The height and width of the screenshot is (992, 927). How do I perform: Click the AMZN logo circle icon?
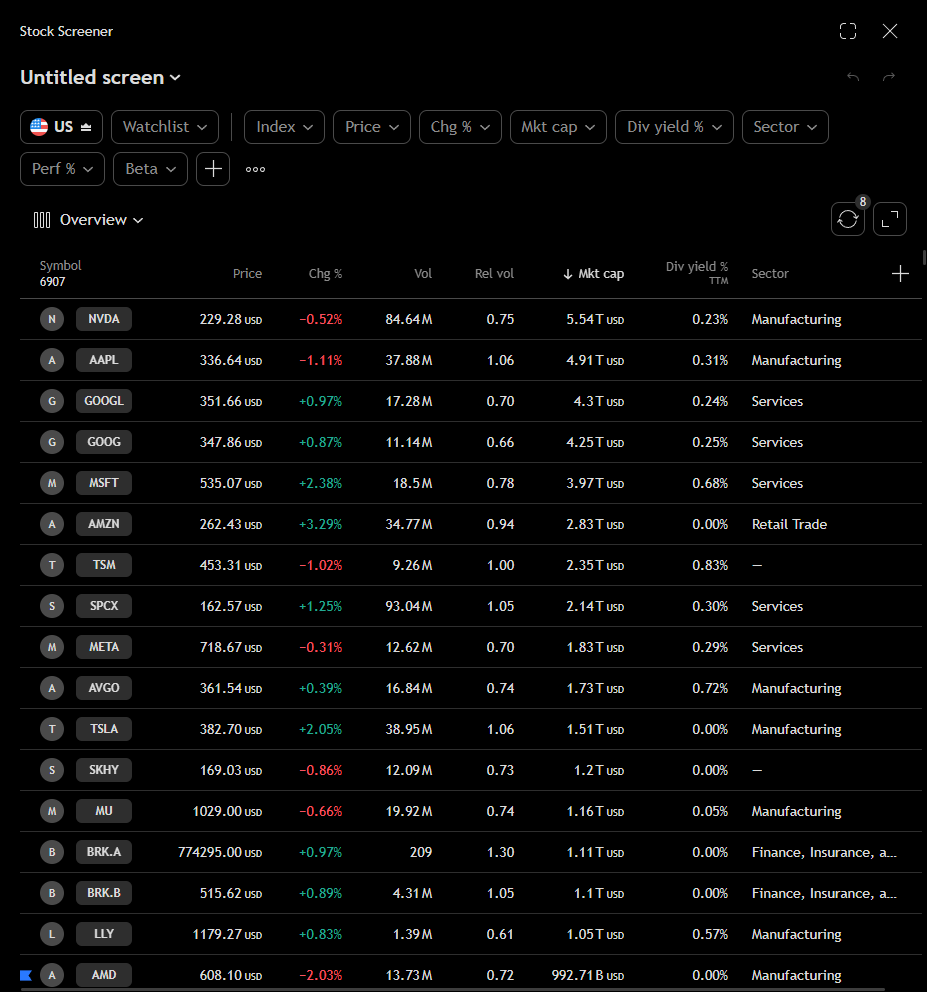[x=52, y=524]
